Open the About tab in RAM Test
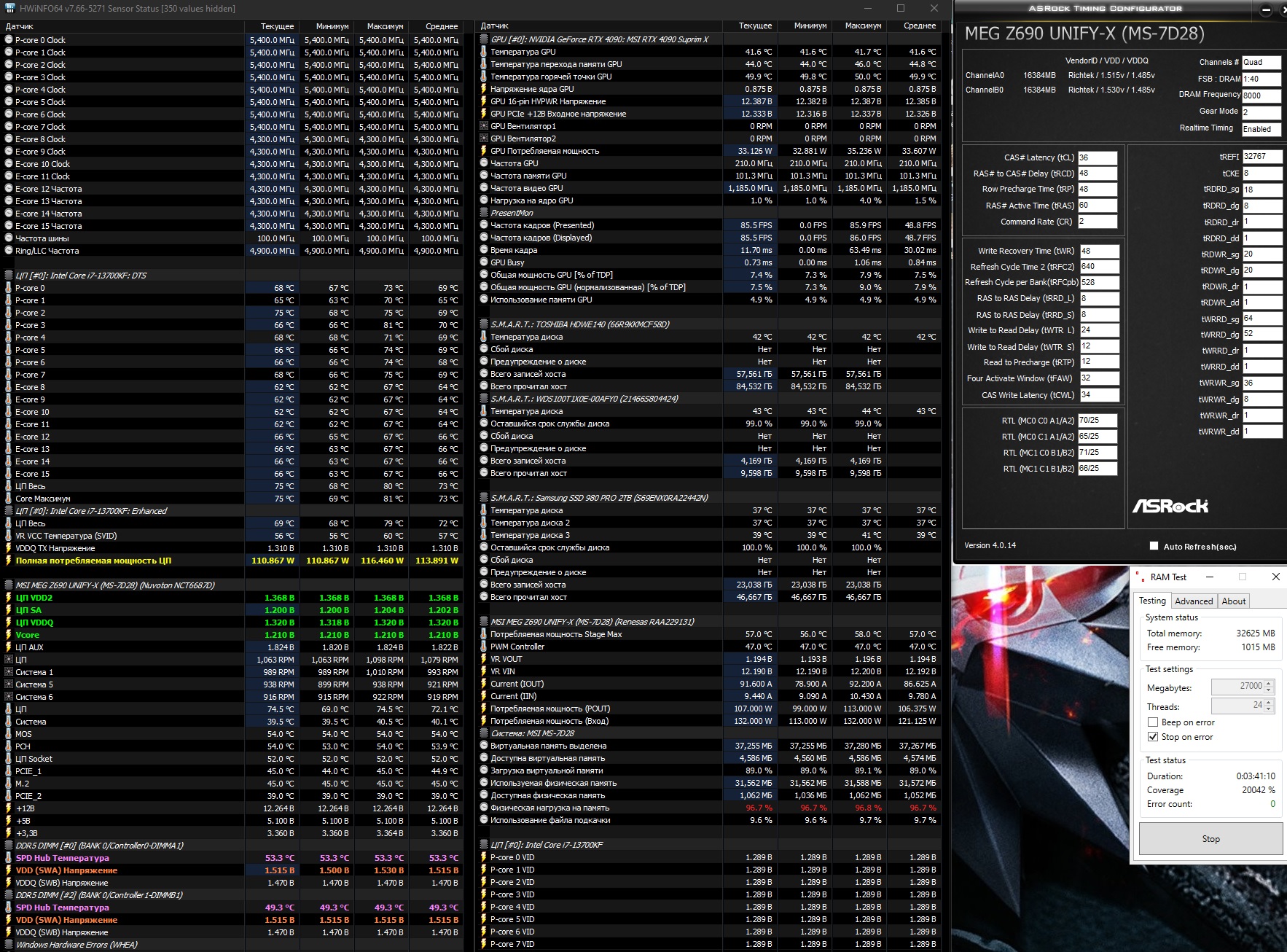The height and width of the screenshot is (952, 1287). click(x=1234, y=601)
